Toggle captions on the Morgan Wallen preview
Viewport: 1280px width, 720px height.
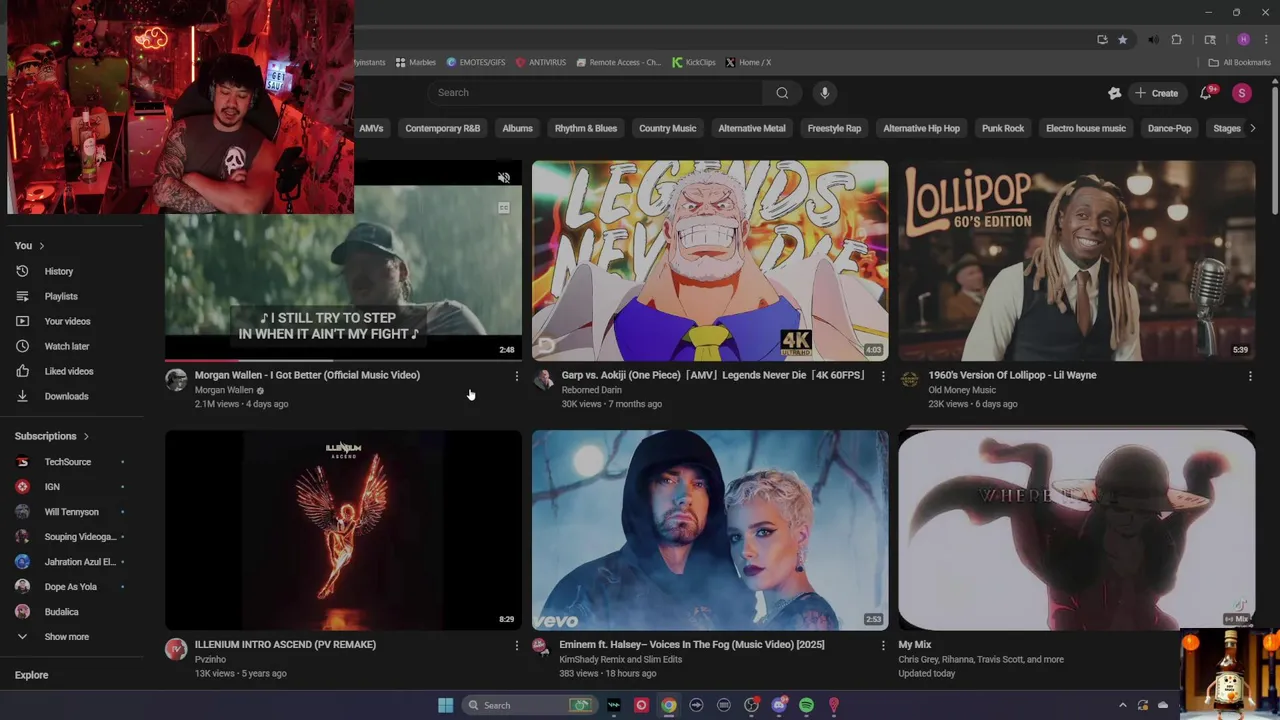pos(504,208)
